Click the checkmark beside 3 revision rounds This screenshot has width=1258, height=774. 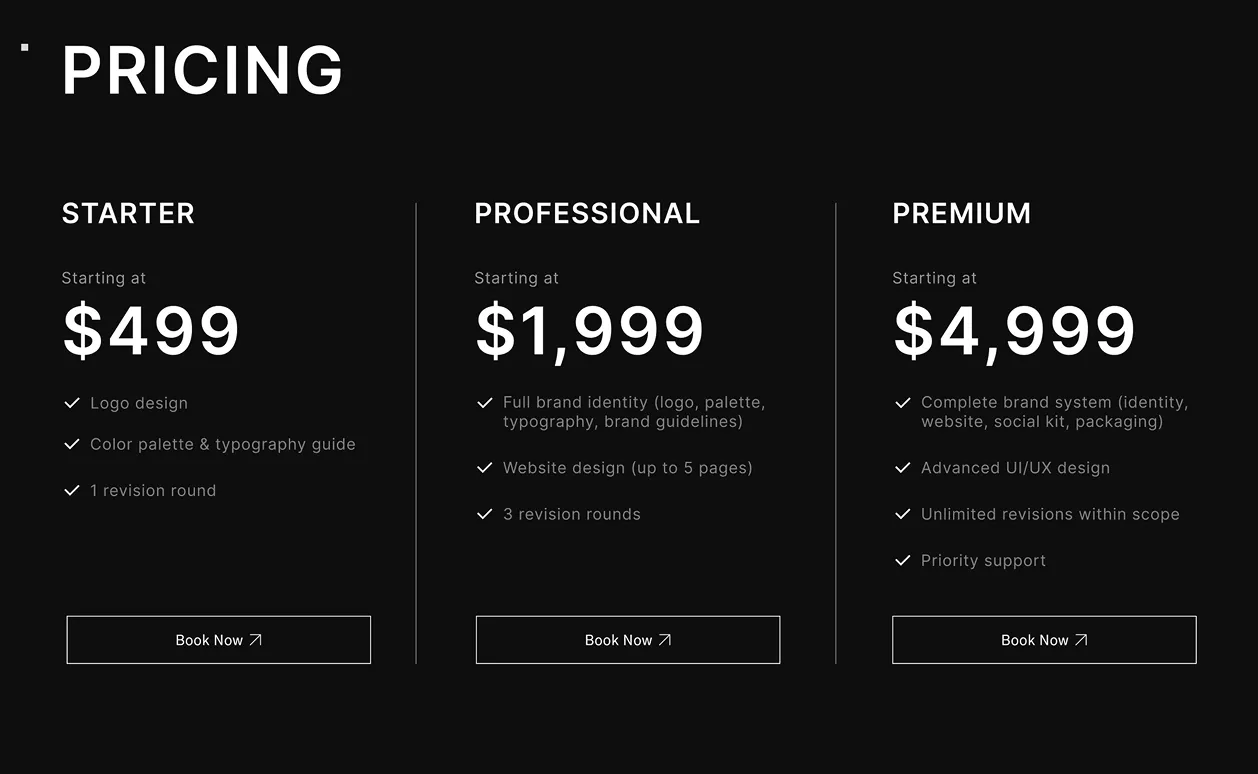click(x=485, y=514)
